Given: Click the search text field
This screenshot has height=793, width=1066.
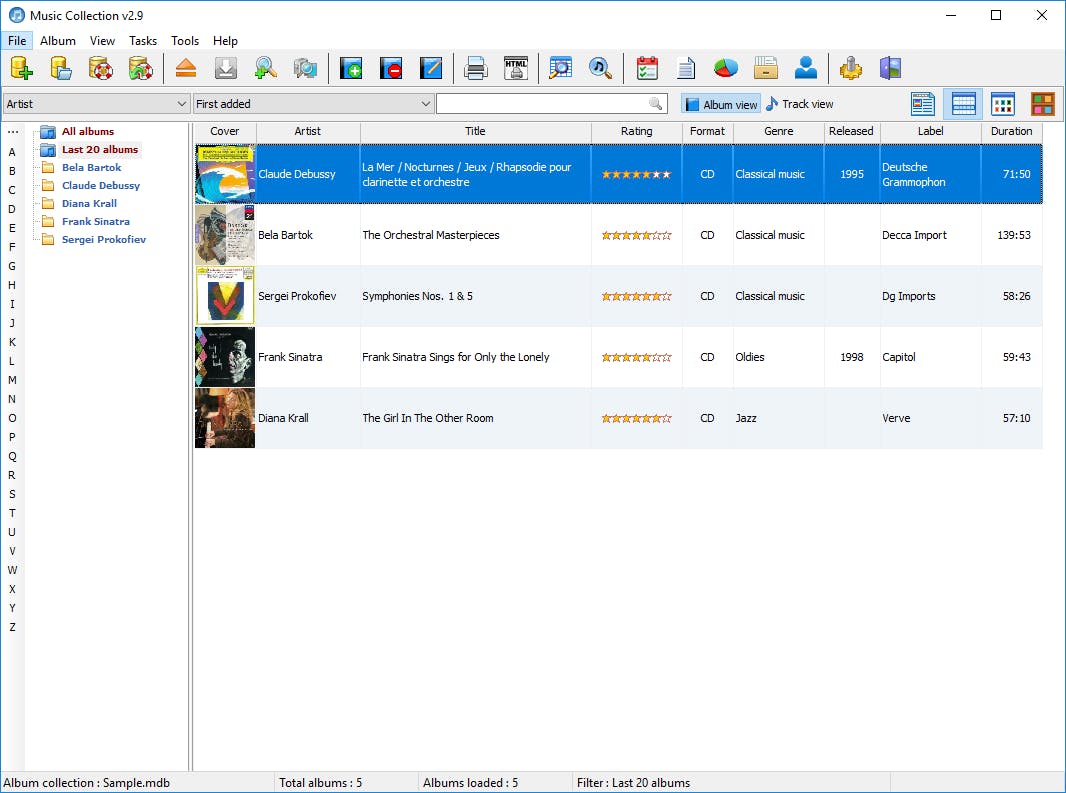Looking at the screenshot, I should [x=541, y=104].
